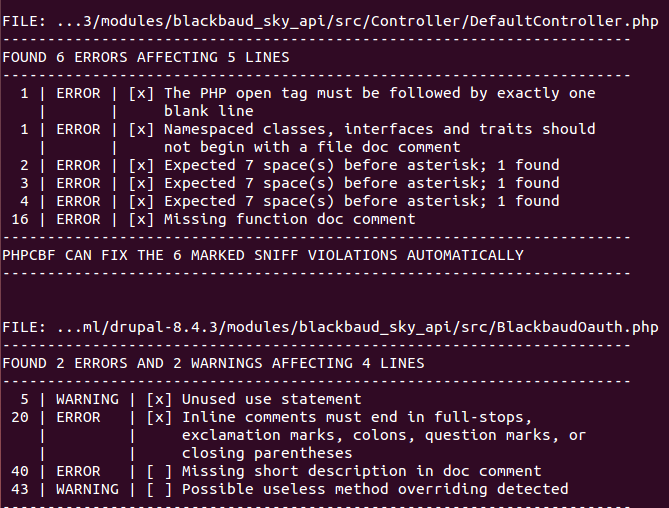The height and width of the screenshot is (508, 669).
Task: Click the "Inline comments must end in full-stops" message
Action: [357, 417]
